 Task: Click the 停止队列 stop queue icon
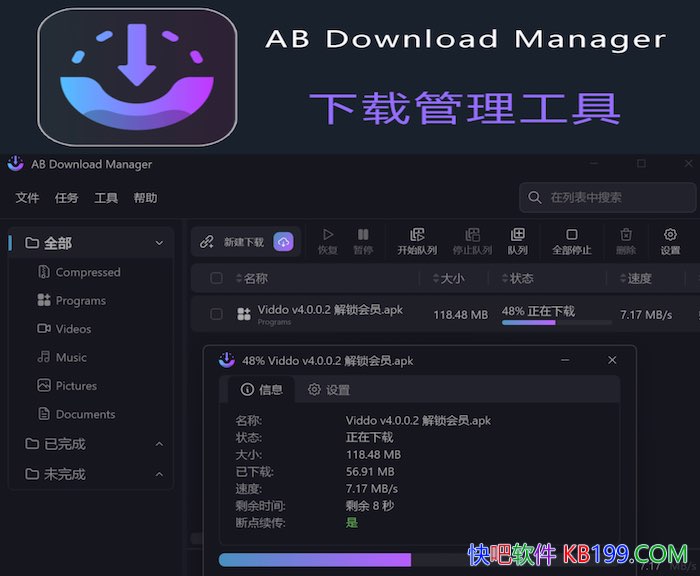[472, 234]
